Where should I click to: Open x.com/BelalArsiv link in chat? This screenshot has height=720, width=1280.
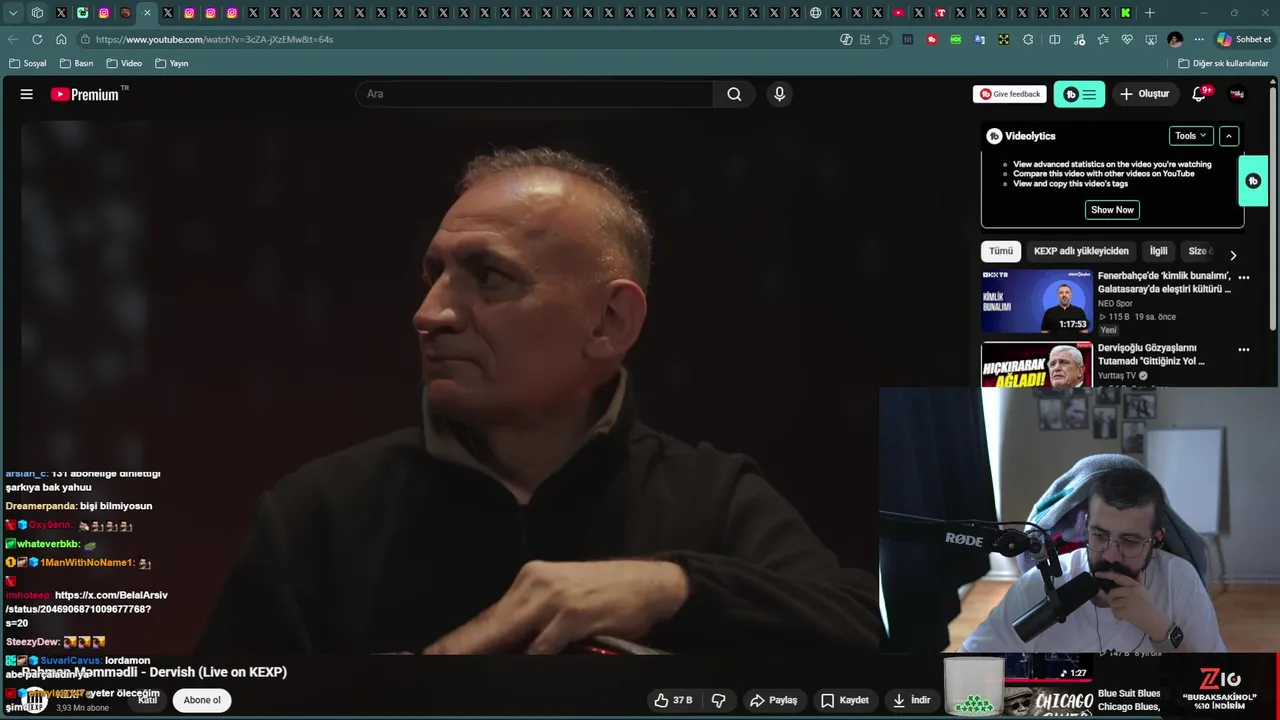[x=86, y=609]
